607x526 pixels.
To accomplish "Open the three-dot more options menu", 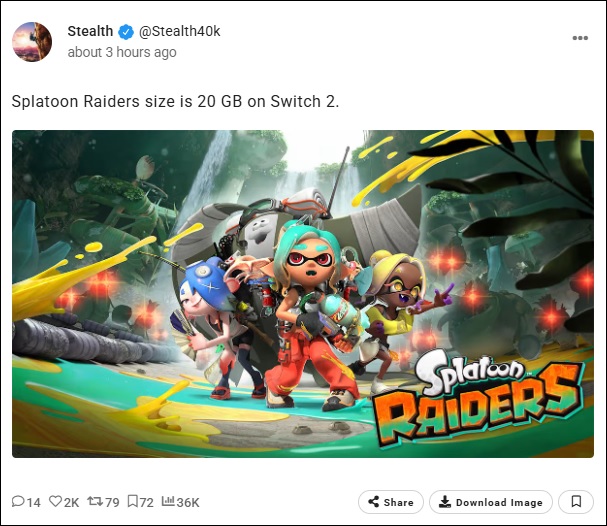I will (x=580, y=38).
